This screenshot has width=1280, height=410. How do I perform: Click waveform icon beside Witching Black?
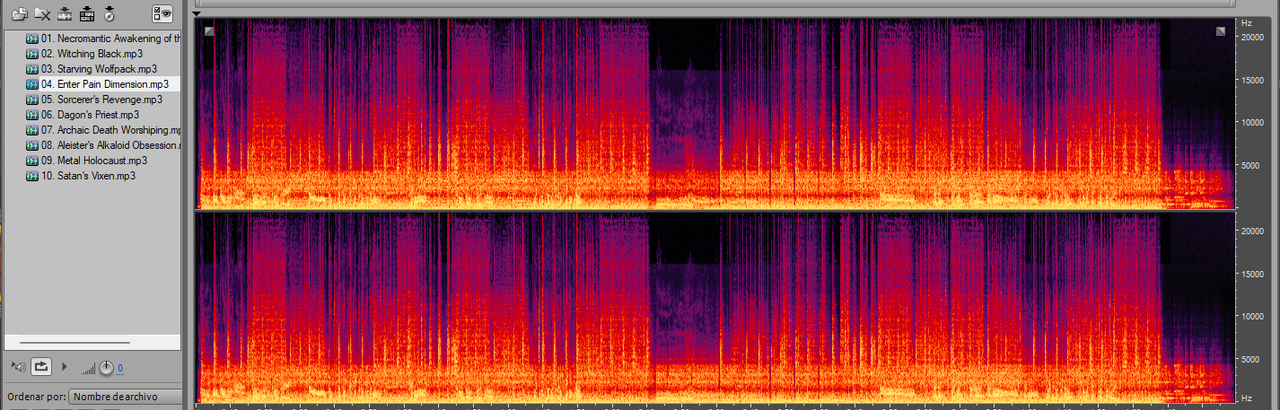(x=32, y=53)
